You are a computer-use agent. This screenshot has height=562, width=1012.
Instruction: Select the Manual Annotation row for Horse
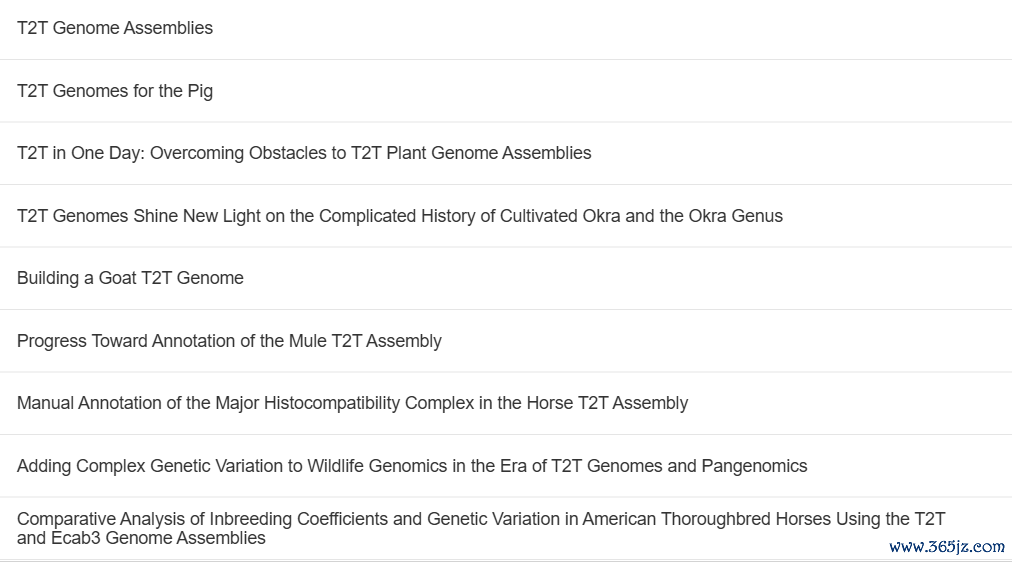506,404
